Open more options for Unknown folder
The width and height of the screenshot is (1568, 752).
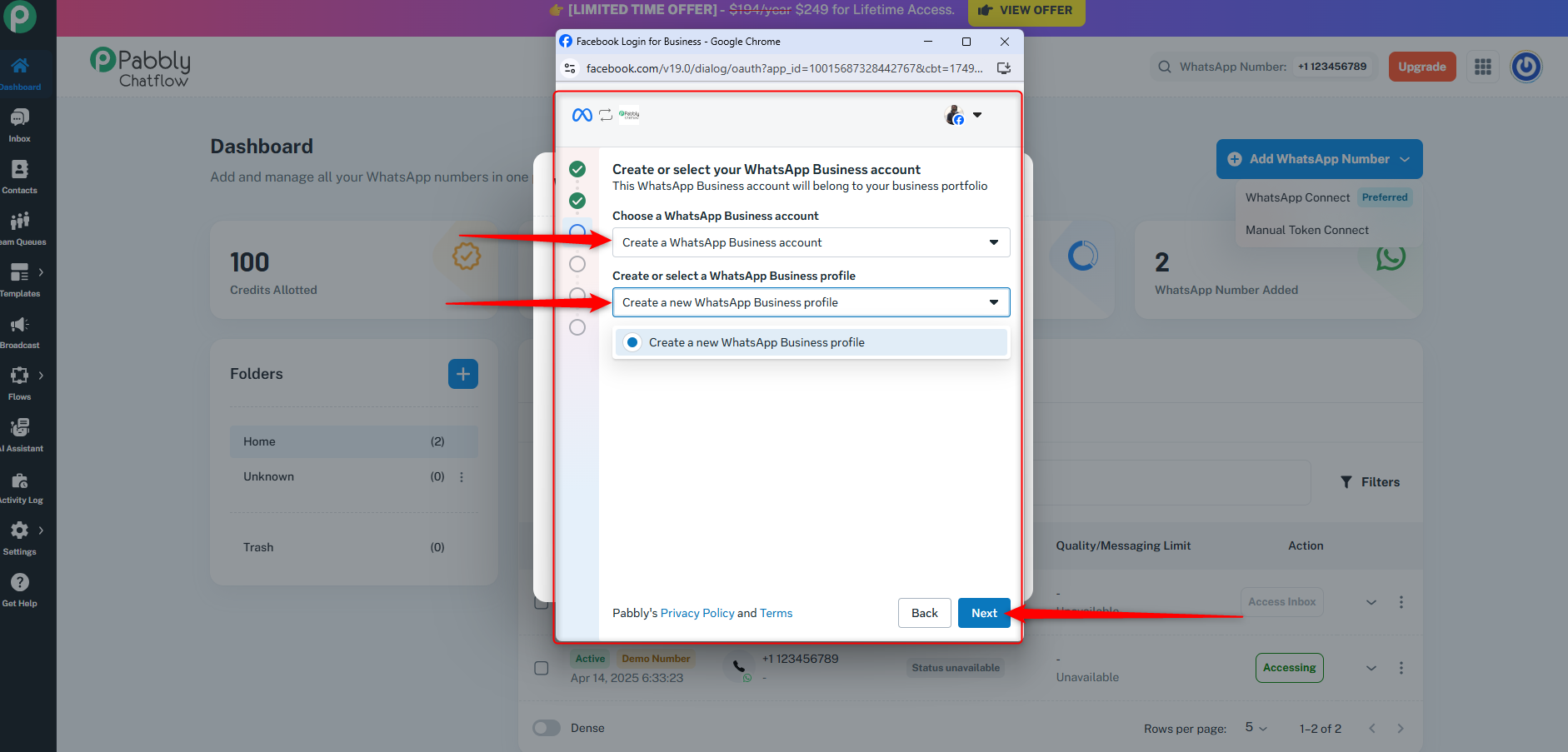pyautogui.click(x=462, y=477)
